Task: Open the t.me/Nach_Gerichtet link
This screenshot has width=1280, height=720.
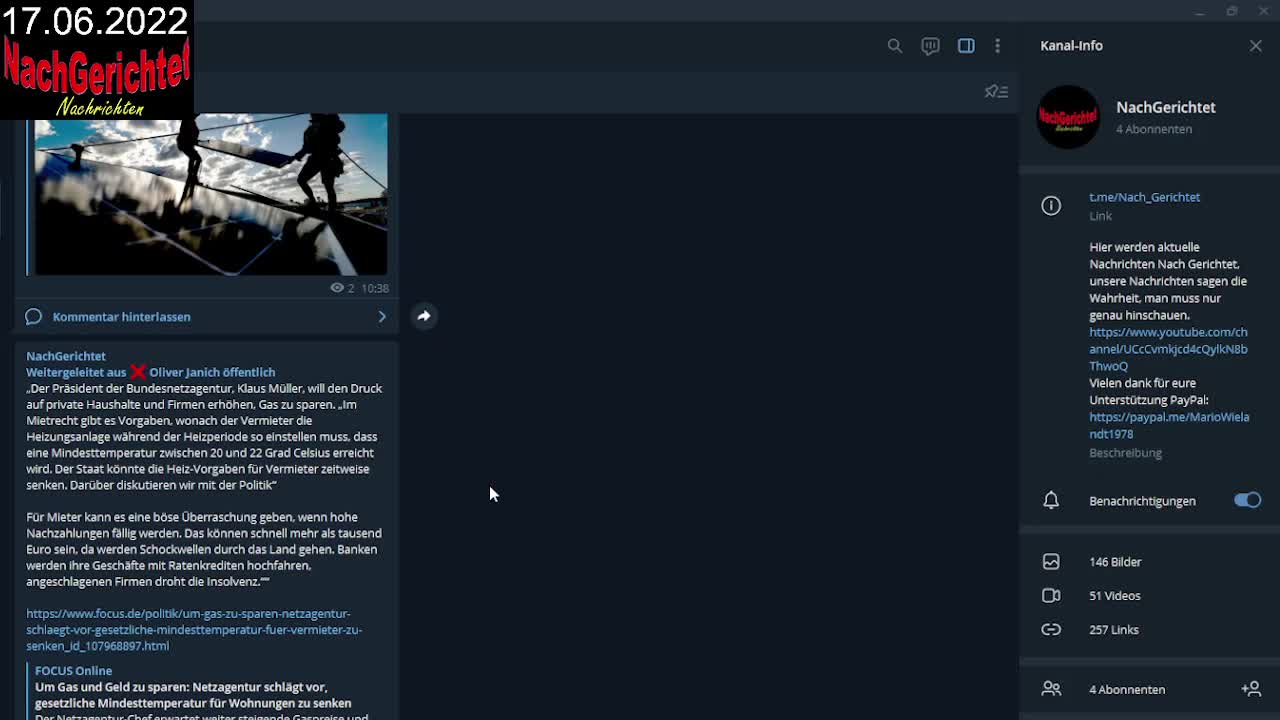Action: click(1144, 197)
